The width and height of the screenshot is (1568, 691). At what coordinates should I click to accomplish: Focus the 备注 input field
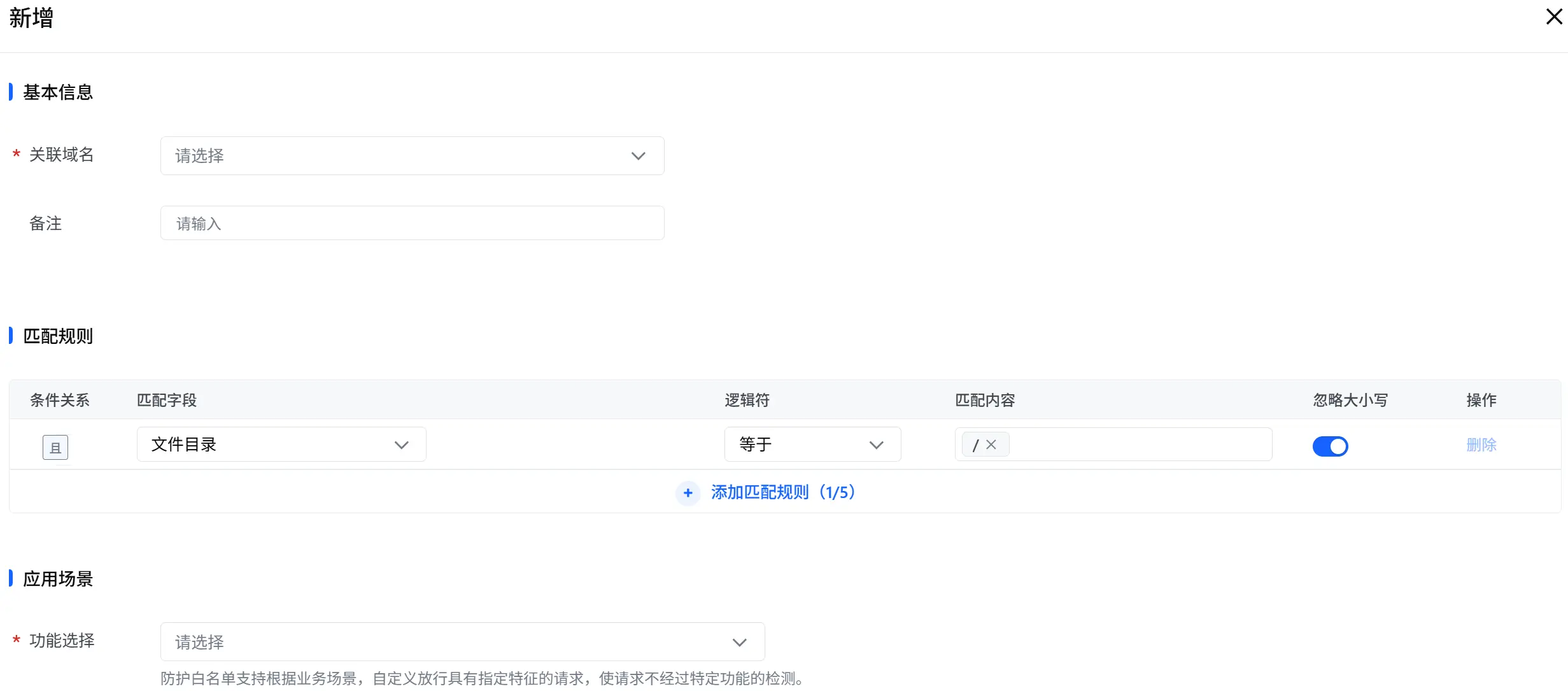(412, 223)
